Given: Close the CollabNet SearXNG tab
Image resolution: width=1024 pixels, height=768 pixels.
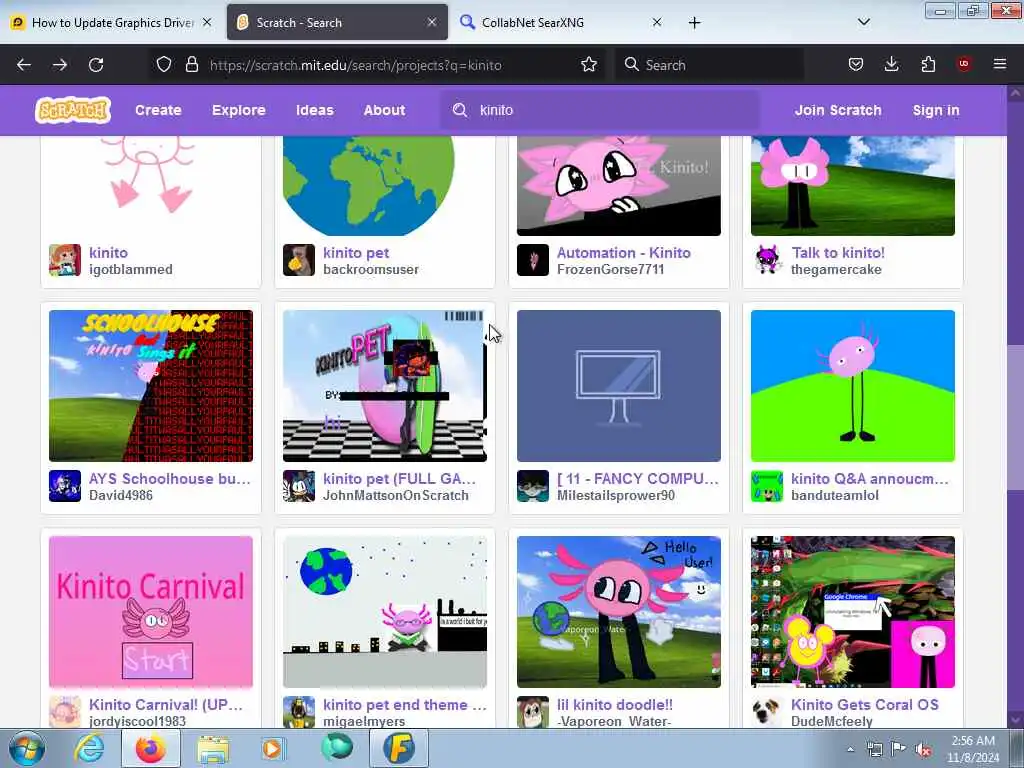Looking at the screenshot, I should (656, 22).
